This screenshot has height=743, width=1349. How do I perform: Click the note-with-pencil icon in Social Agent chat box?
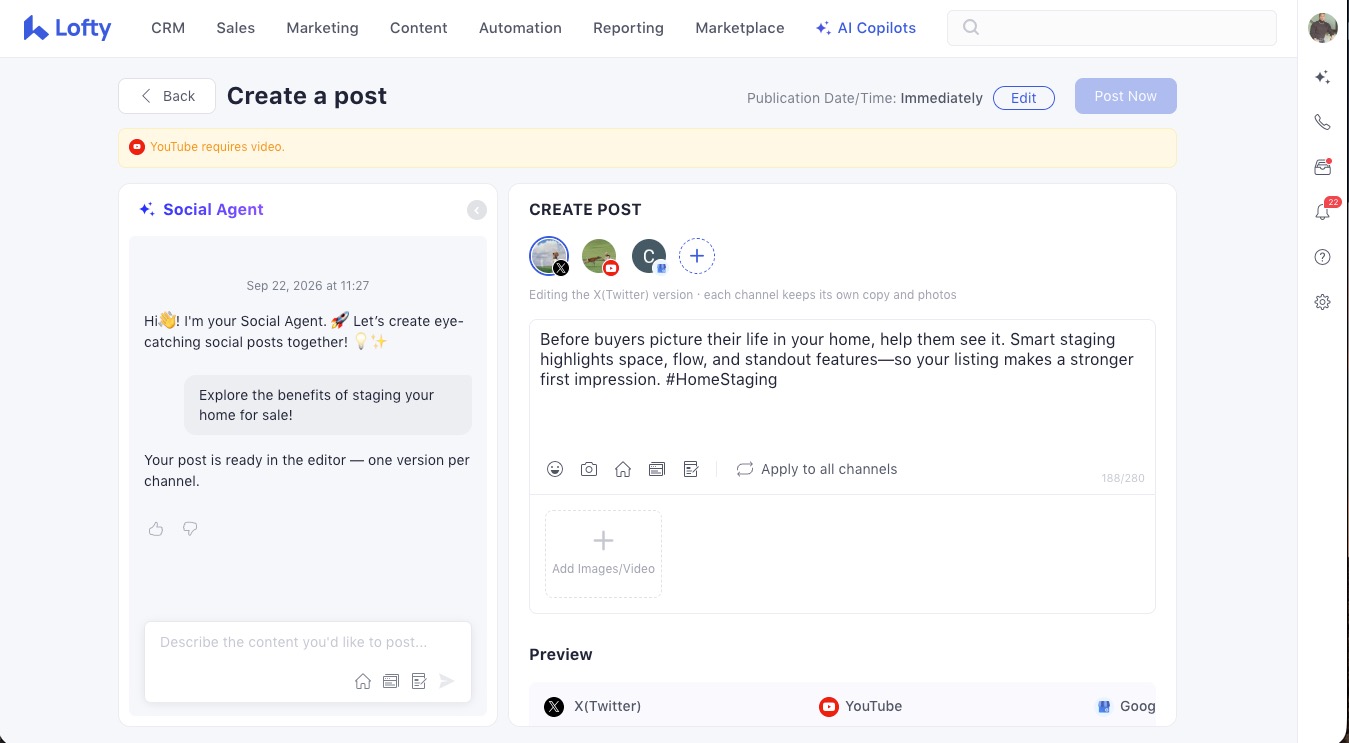tap(419, 681)
